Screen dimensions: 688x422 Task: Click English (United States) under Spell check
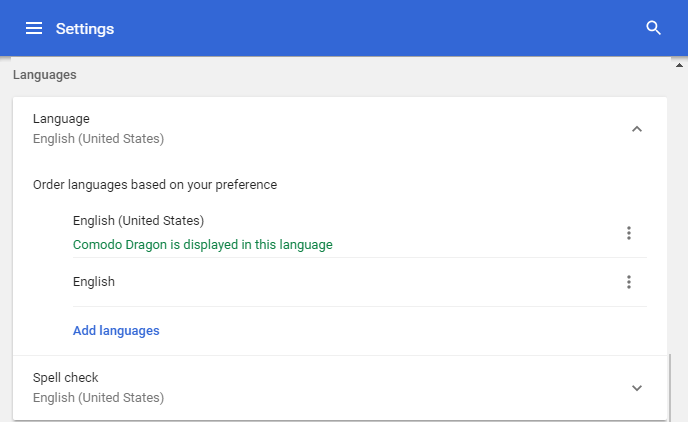pyautogui.click(x=98, y=397)
